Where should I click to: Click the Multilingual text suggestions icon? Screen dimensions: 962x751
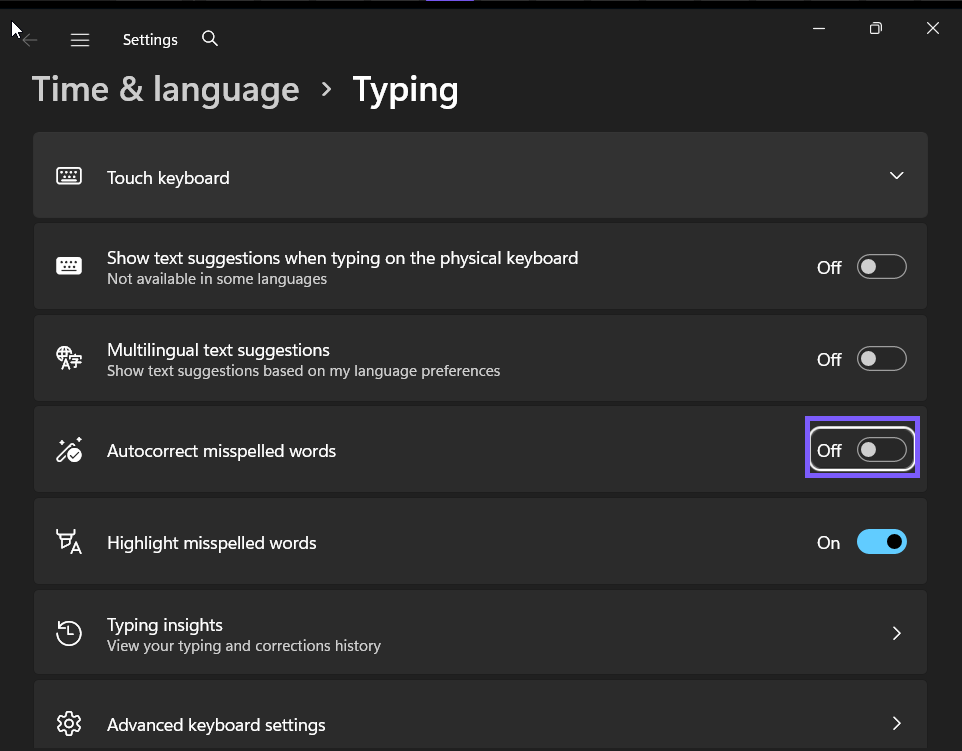[69, 358]
